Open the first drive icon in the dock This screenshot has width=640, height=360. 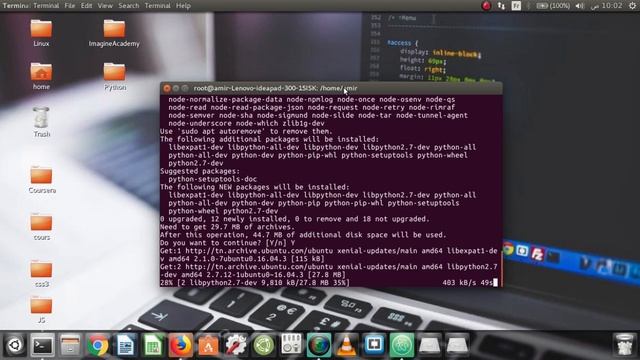point(429,345)
